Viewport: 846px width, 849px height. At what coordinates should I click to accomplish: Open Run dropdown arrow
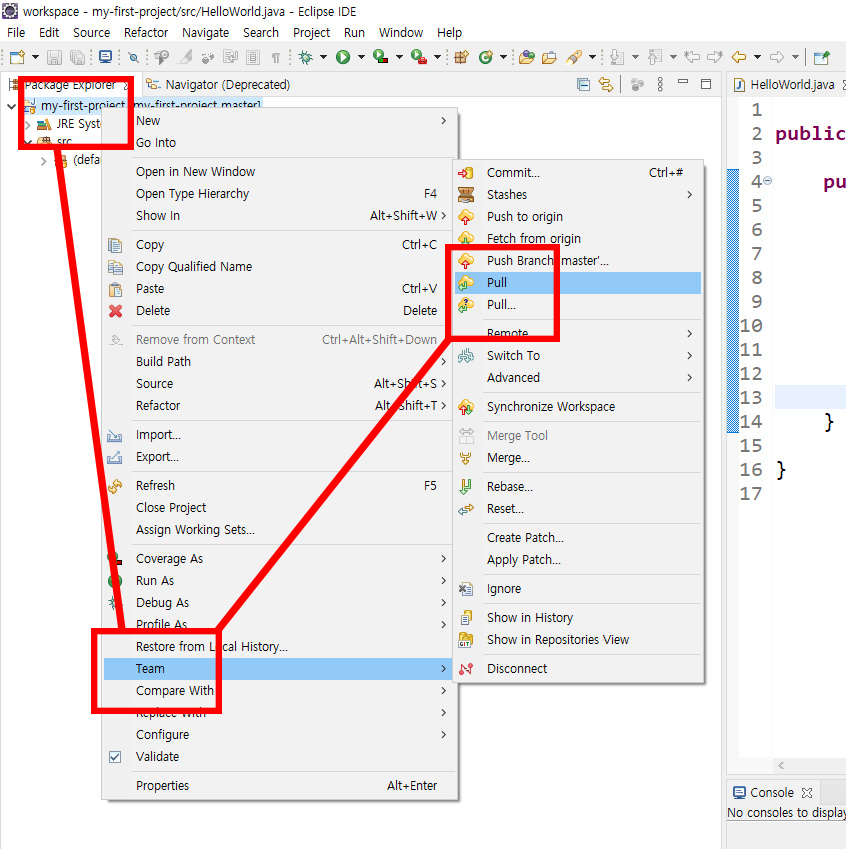(361, 57)
